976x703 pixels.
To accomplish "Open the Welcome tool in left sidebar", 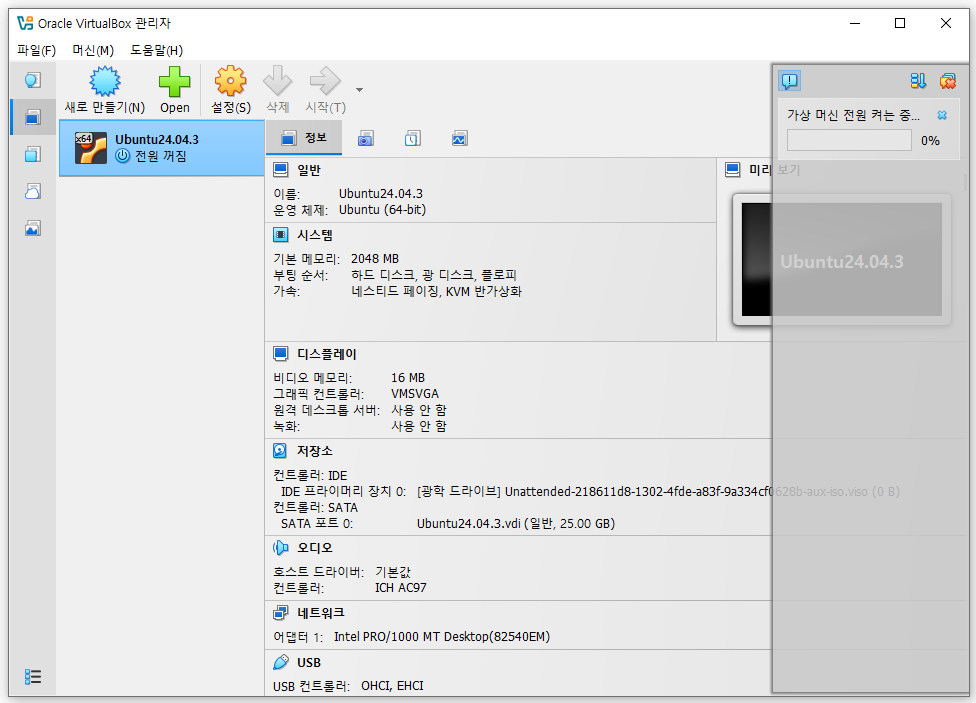I will click(x=33, y=80).
